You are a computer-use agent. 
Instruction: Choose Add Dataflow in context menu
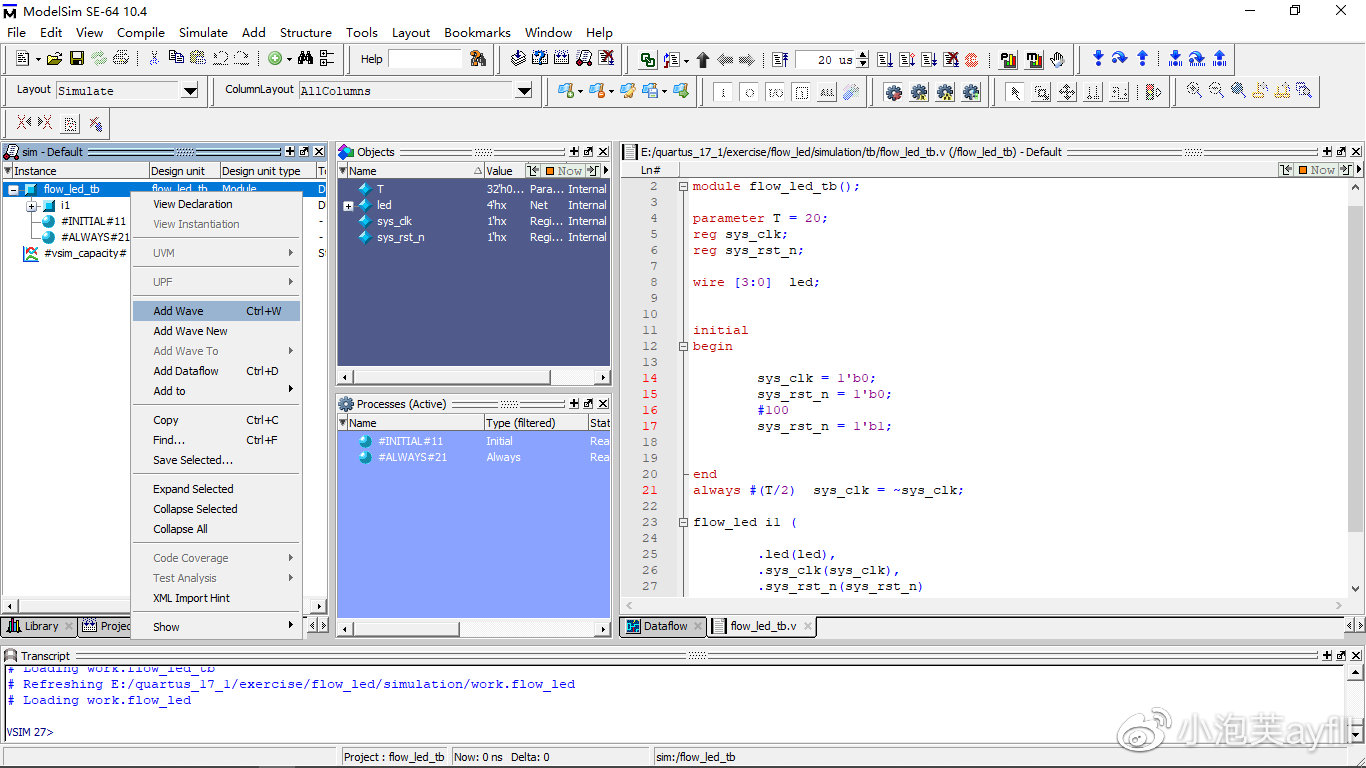pos(216,371)
